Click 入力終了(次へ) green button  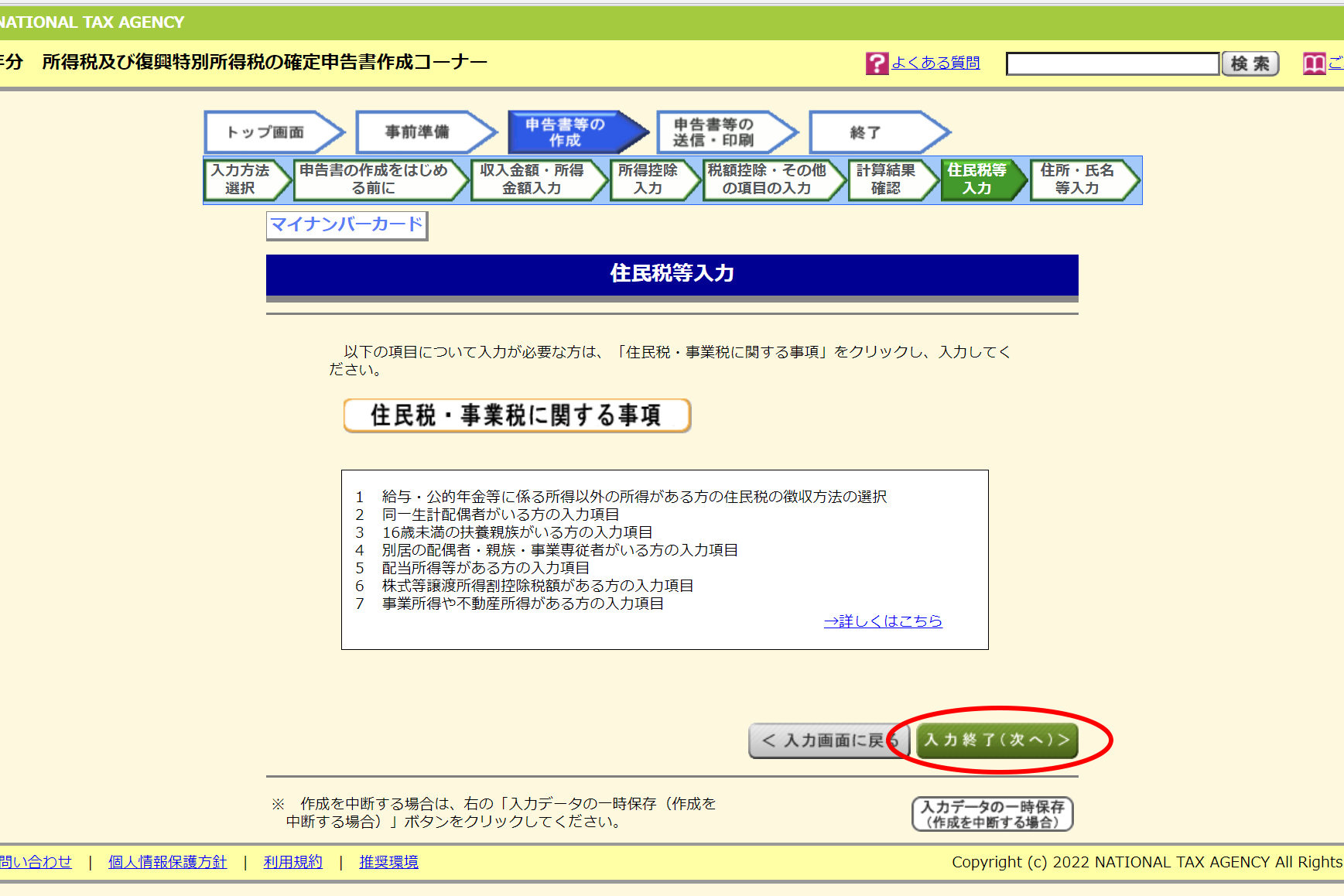click(x=997, y=740)
